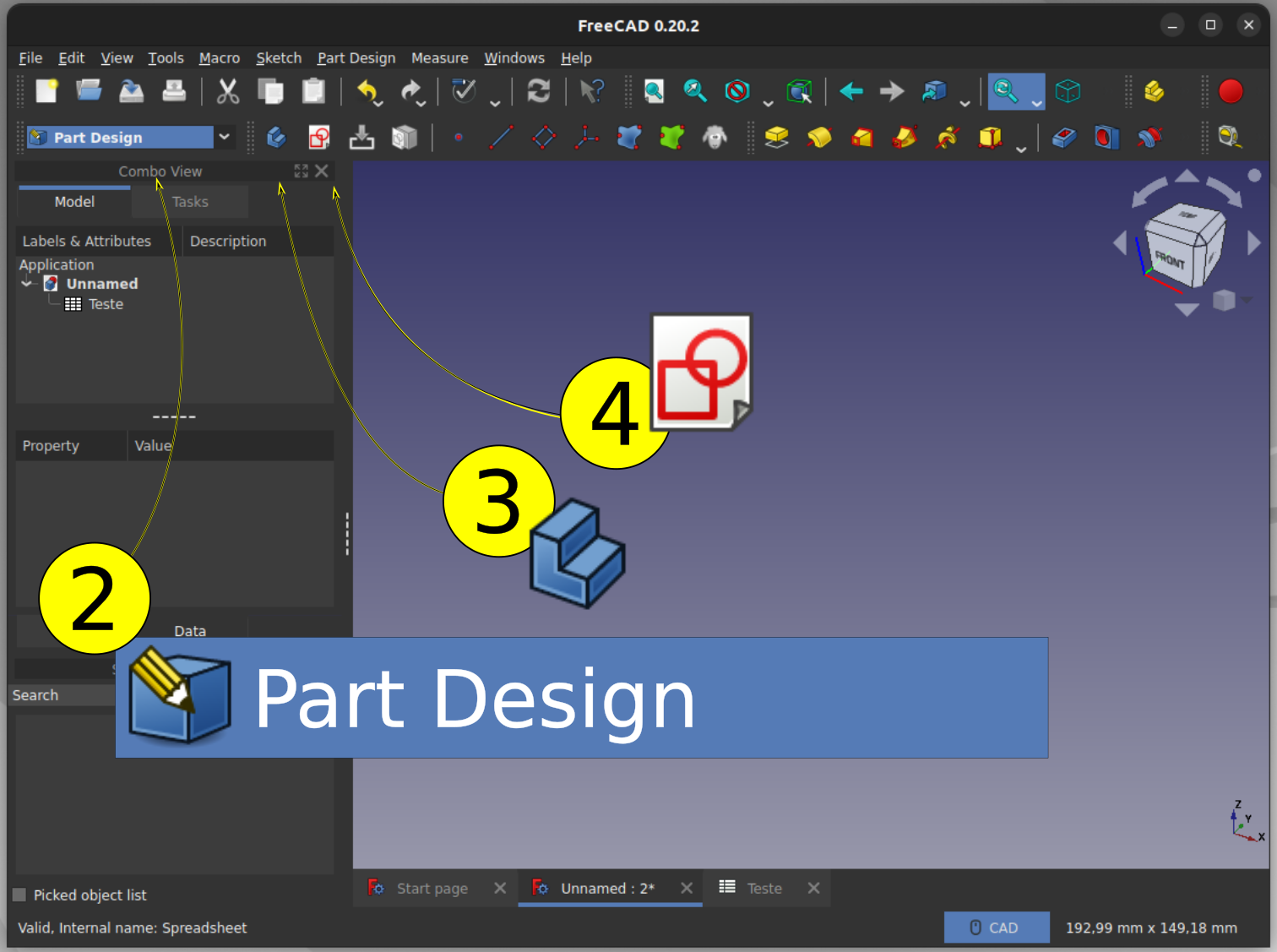Click the Search input field
The width and height of the screenshot is (1277, 952).
(x=63, y=695)
